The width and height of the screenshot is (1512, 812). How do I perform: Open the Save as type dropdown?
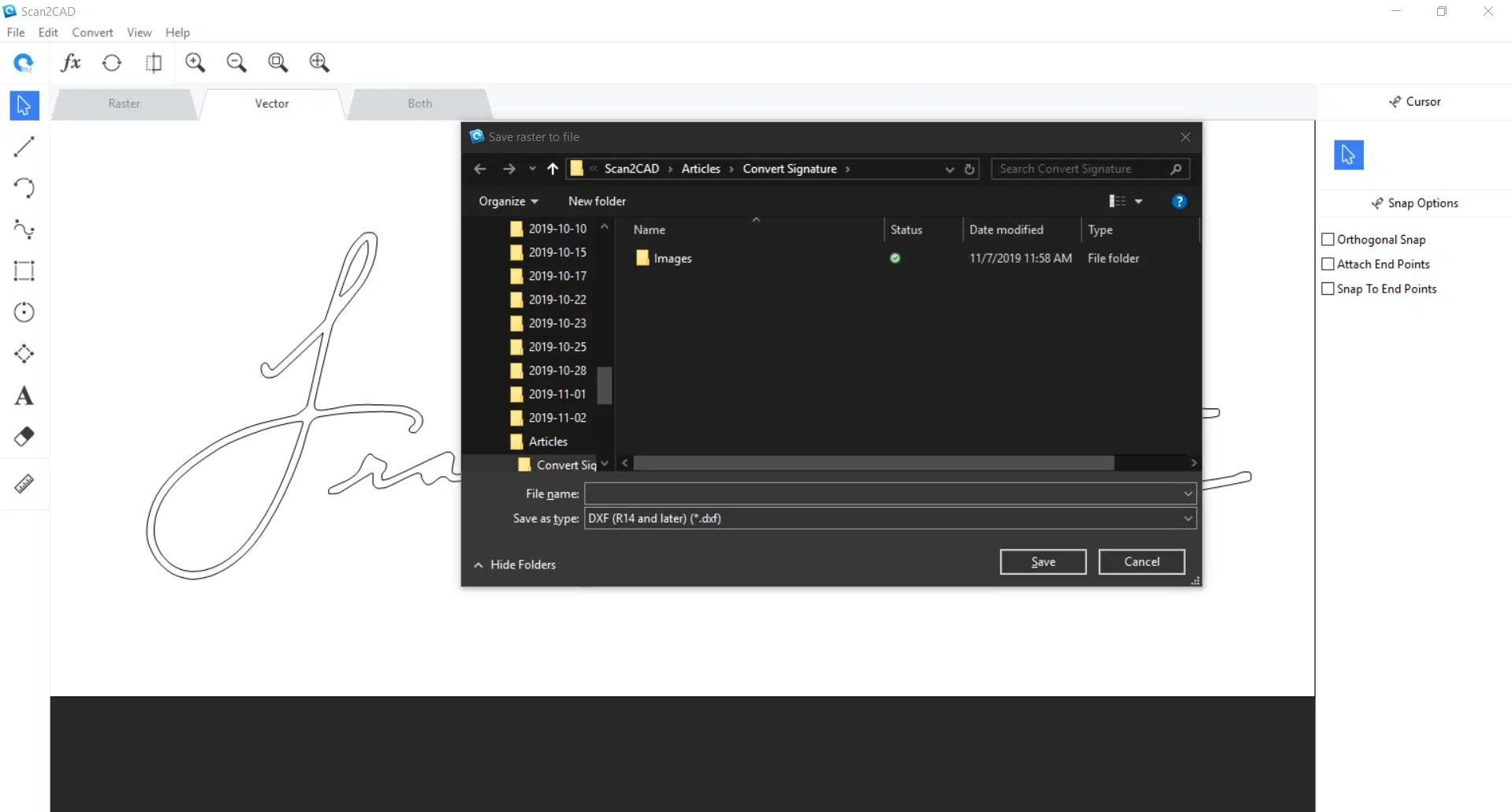click(1186, 518)
